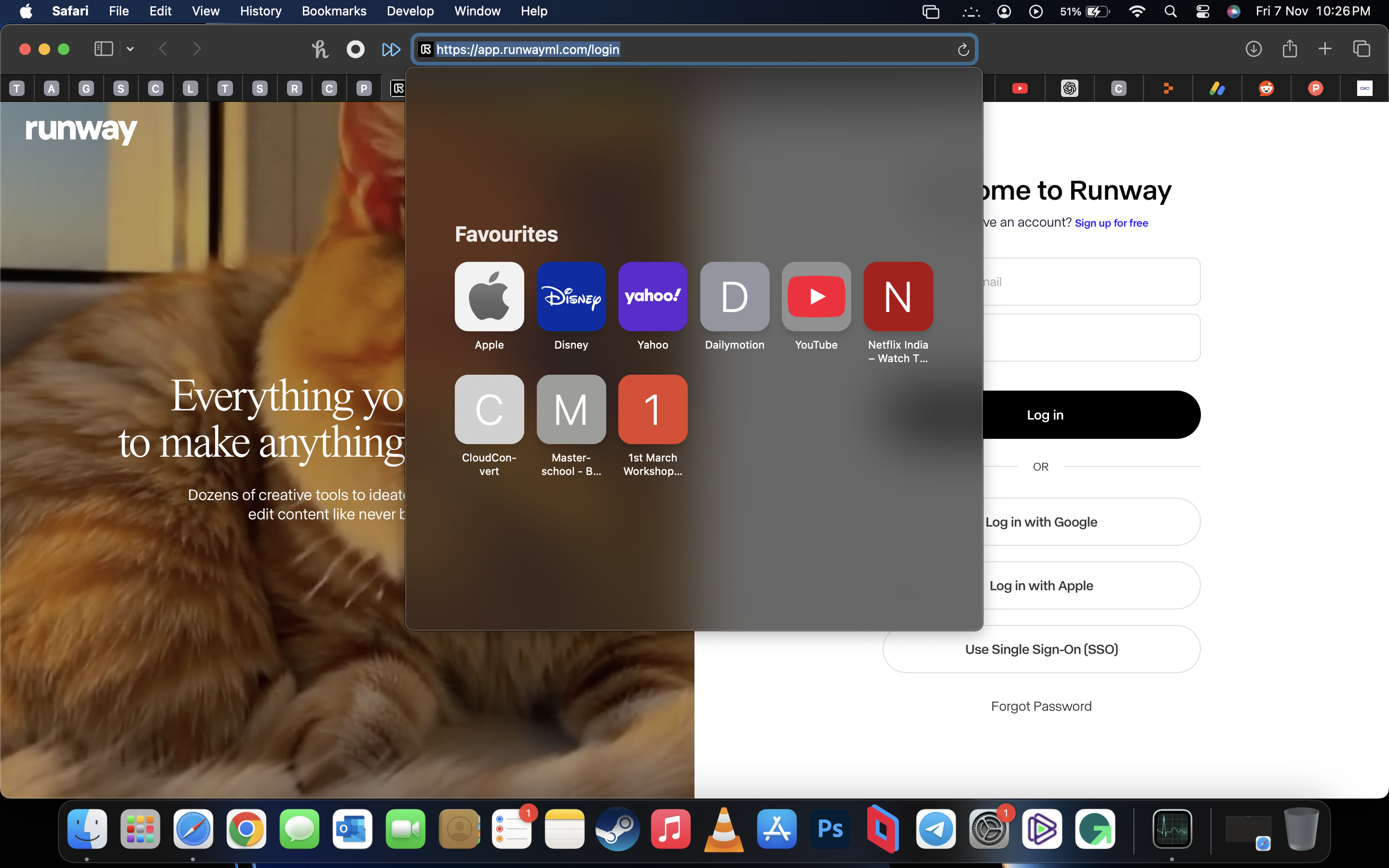This screenshot has width=1389, height=868.
Task: Open the Disney favourite
Action: tap(571, 297)
